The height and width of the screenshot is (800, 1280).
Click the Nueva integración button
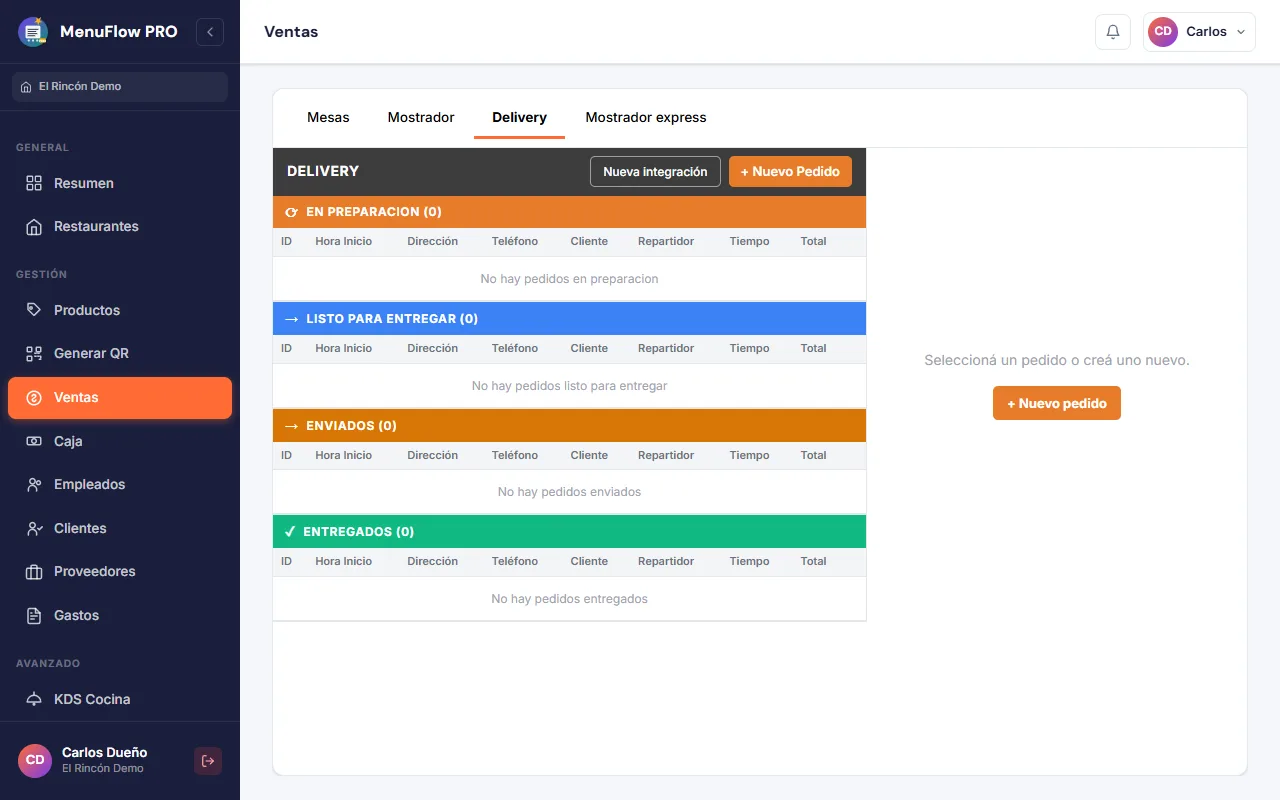655,171
